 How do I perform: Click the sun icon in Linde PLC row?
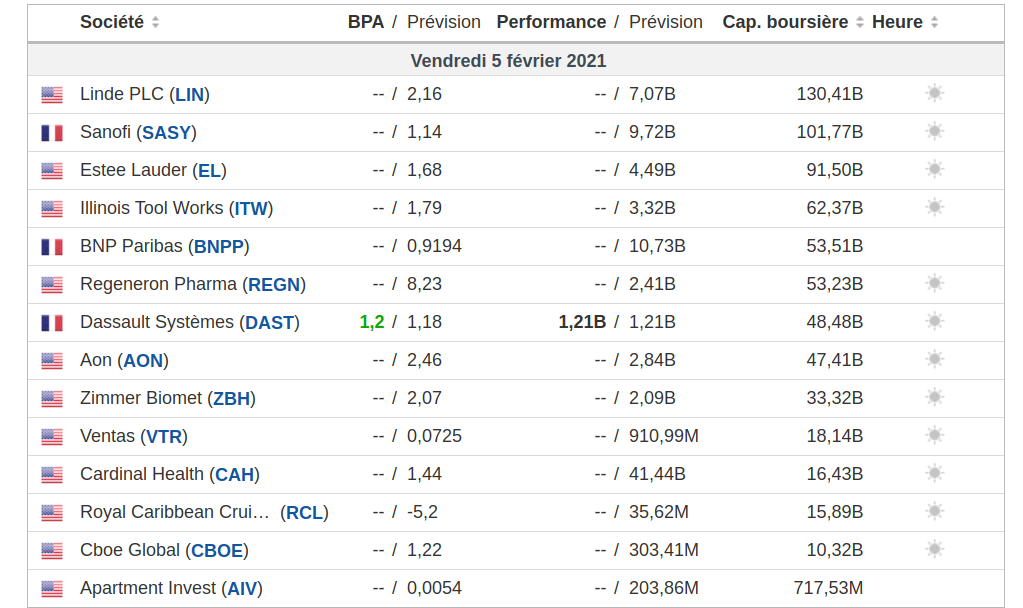tap(934, 94)
